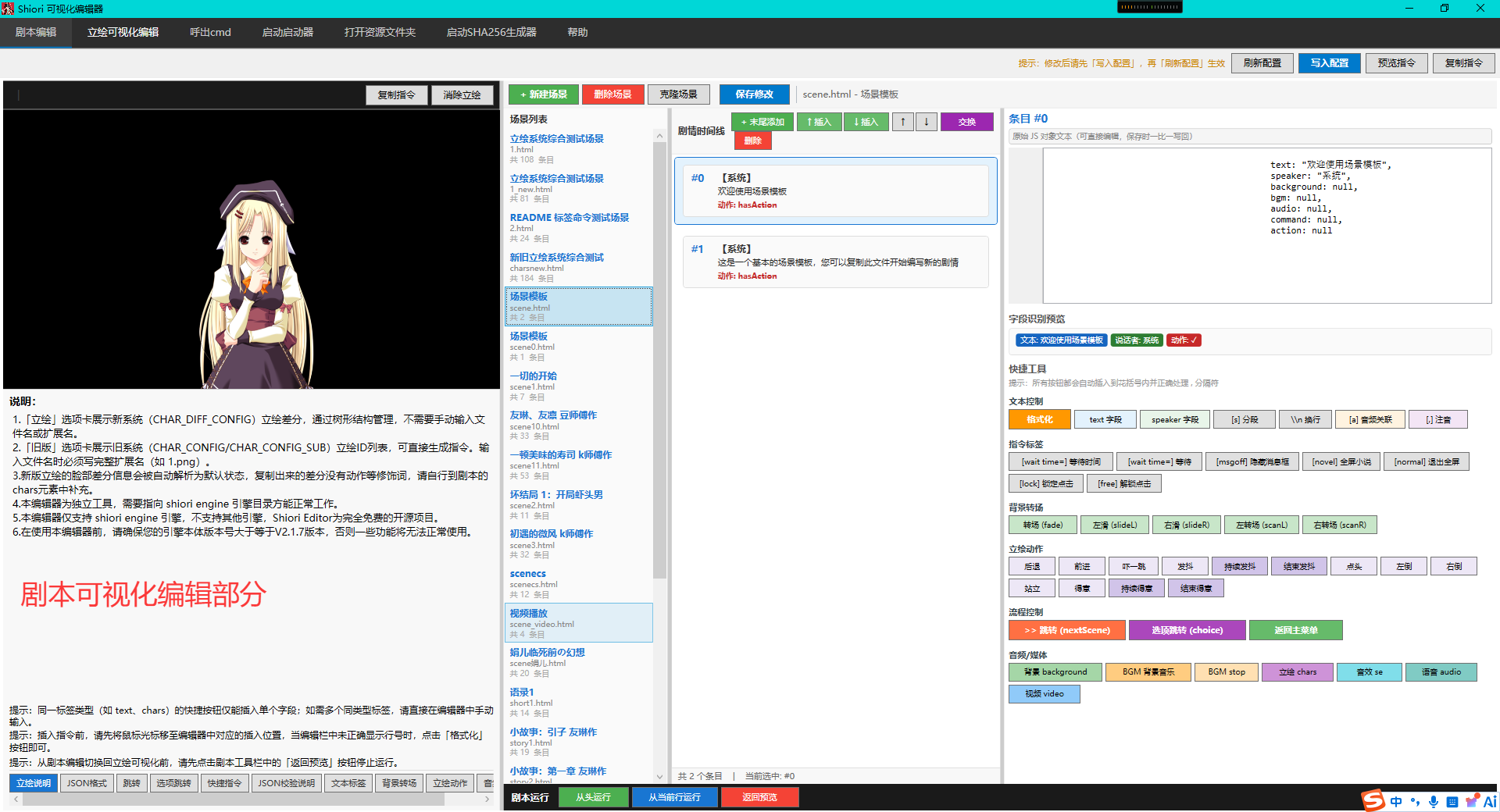Click the BGM stop button
1500x812 pixels.
[1227, 671]
